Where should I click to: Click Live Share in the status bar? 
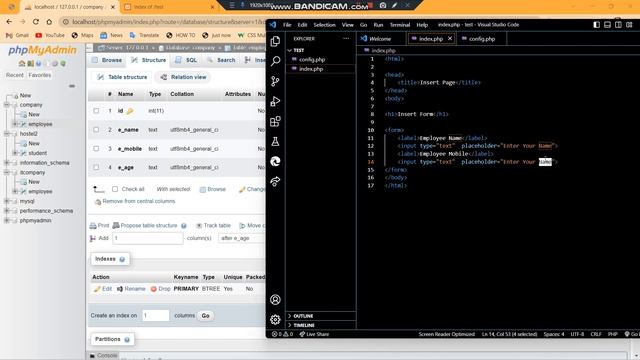coord(314,334)
